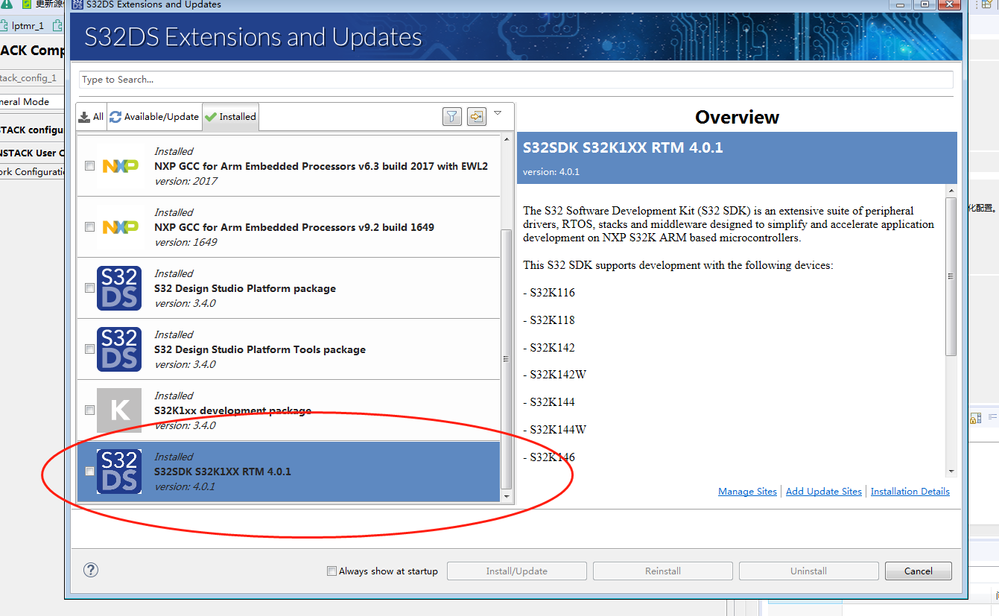This screenshot has width=999, height=616.
Task: Check the NXP GCC v6.3 build 2017 checkbox
Action: pyautogui.click(x=90, y=166)
